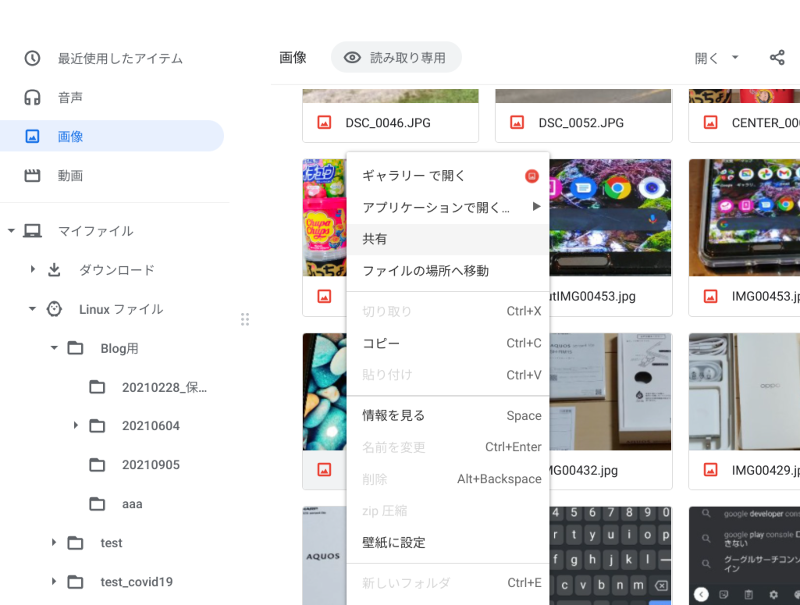Click the red image badge on DSC_0052.JPG
The width and height of the screenshot is (800, 605).
point(516,122)
